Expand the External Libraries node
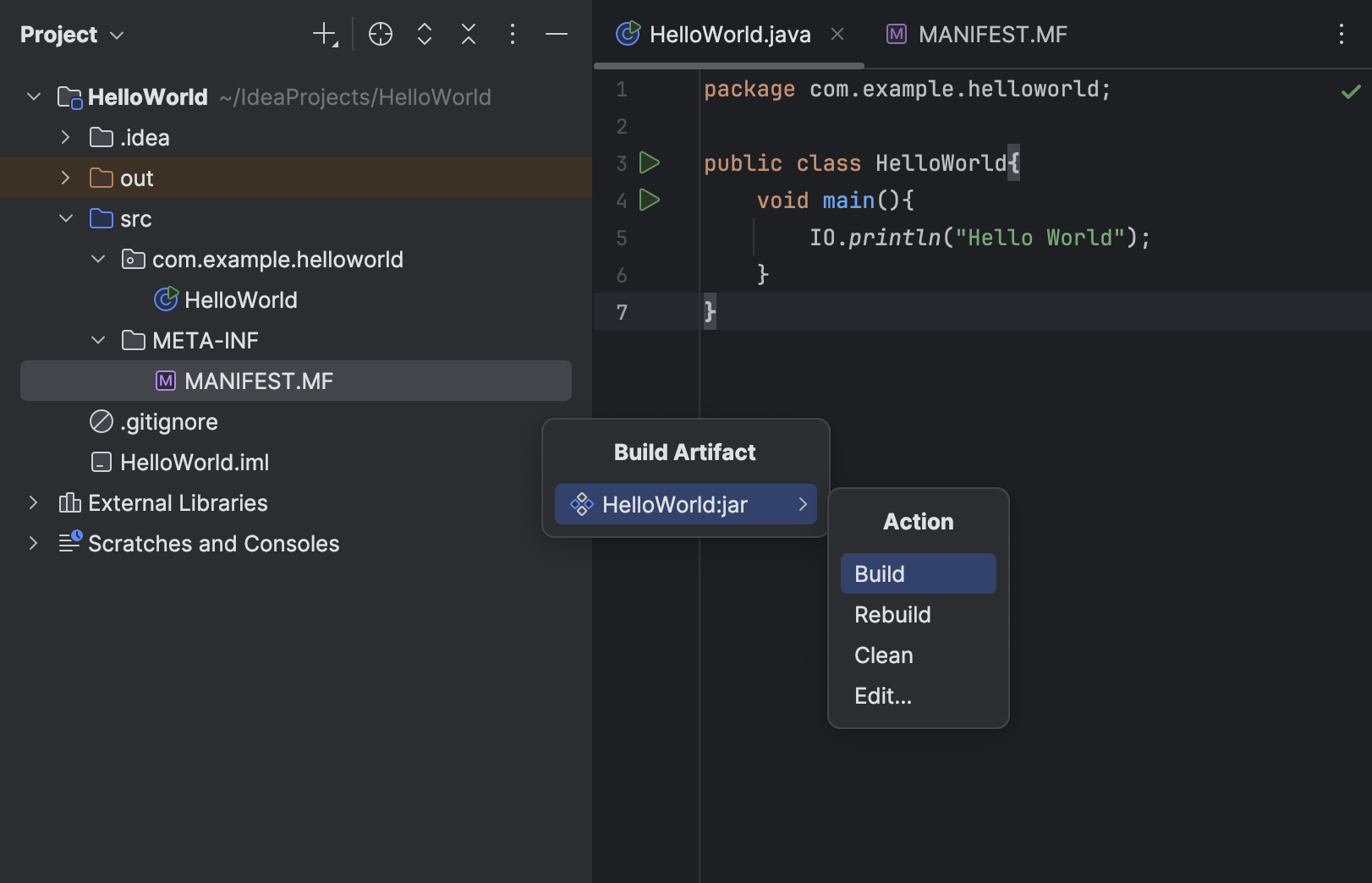 [x=32, y=502]
